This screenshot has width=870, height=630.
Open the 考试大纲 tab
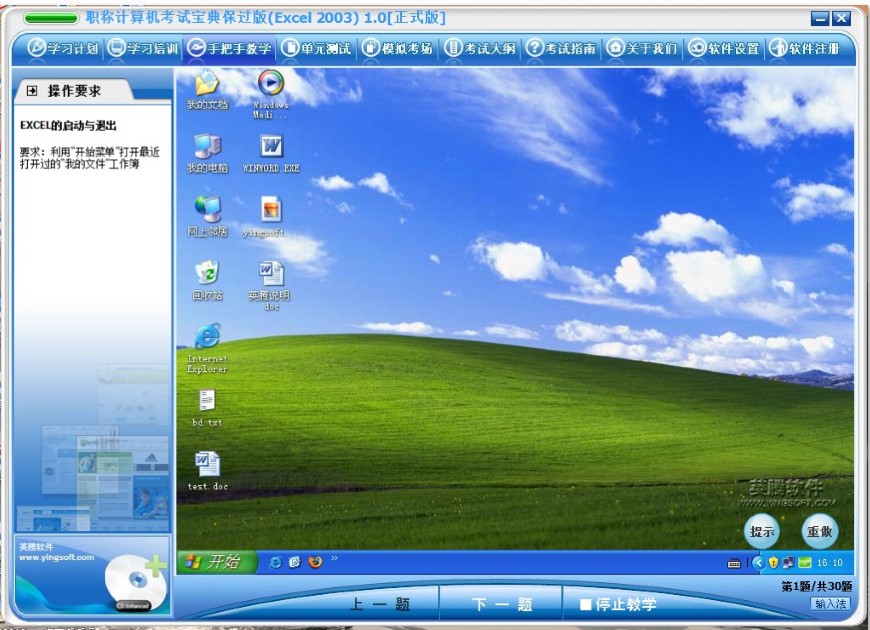click(x=480, y=48)
